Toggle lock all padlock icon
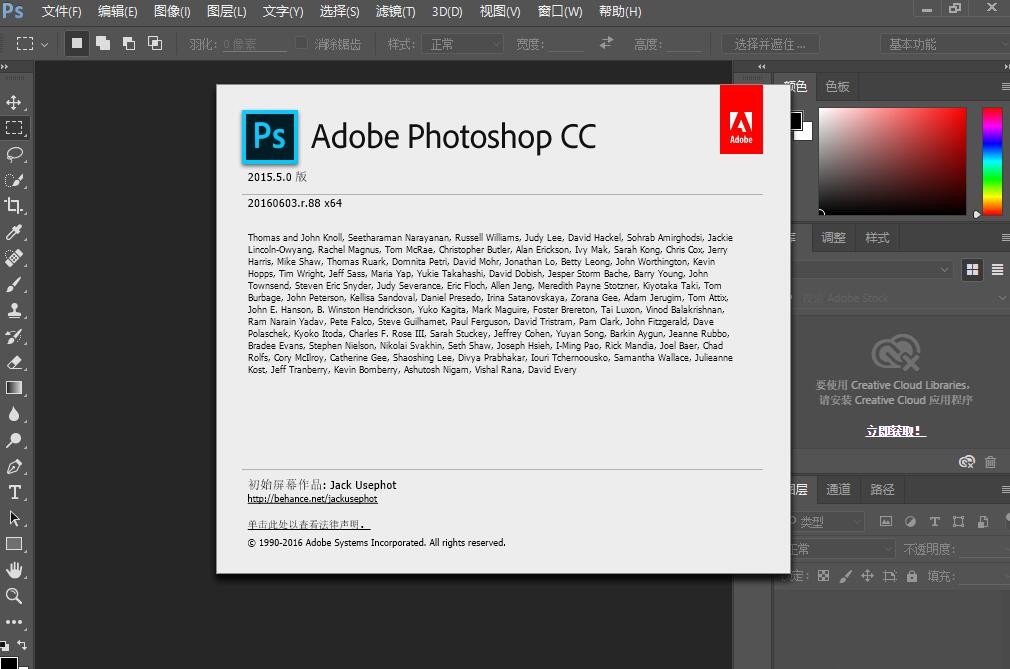Image resolution: width=1010 pixels, height=669 pixels. [x=911, y=576]
